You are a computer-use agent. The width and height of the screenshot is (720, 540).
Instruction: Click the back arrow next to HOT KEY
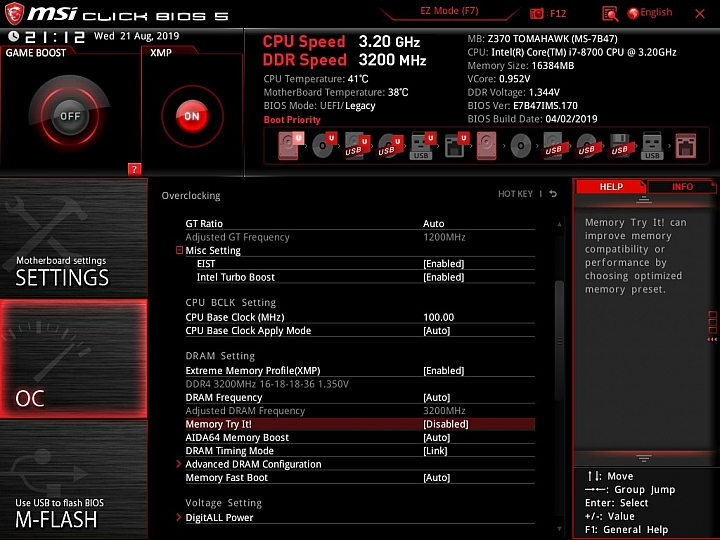click(553, 194)
